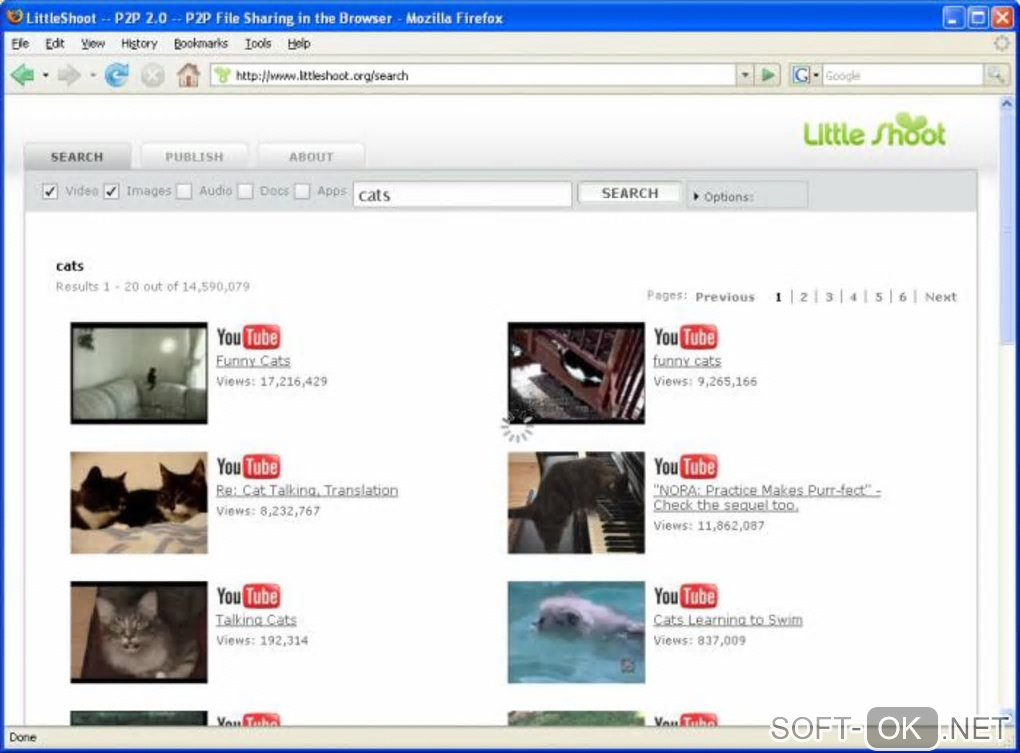Open the search engine selector dropdown arrow
Image resolution: width=1020 pixels, height=753 pixels.
coord(816,75)
